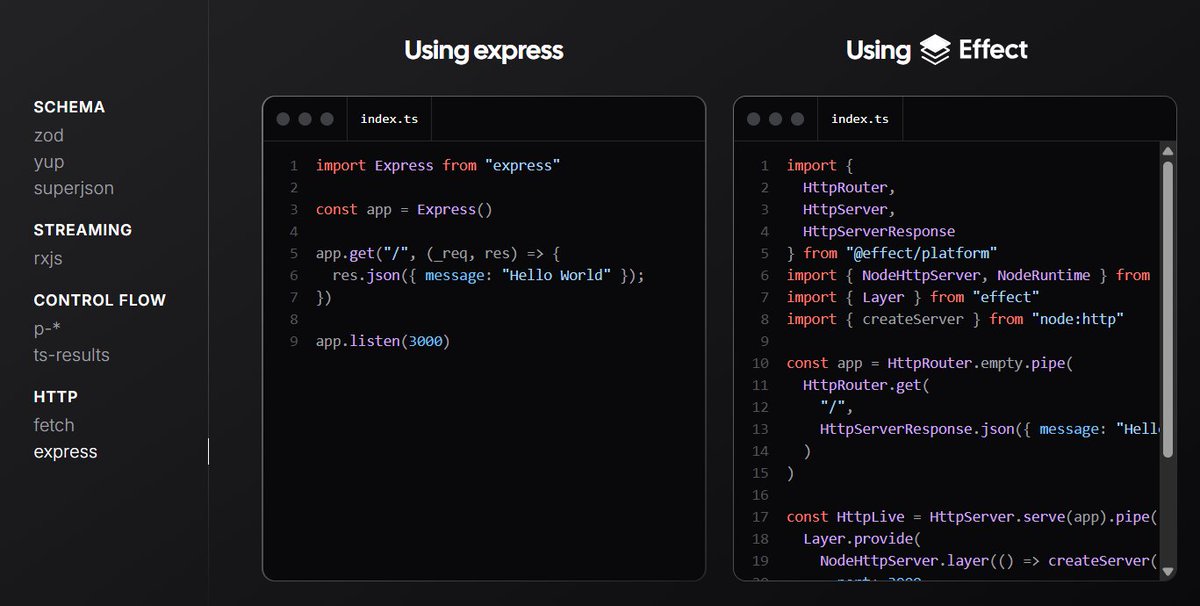The height and width of the screenshot is (606, 1200).
Task: Click the "Layer.provide(" line
Action: point(862,539)
